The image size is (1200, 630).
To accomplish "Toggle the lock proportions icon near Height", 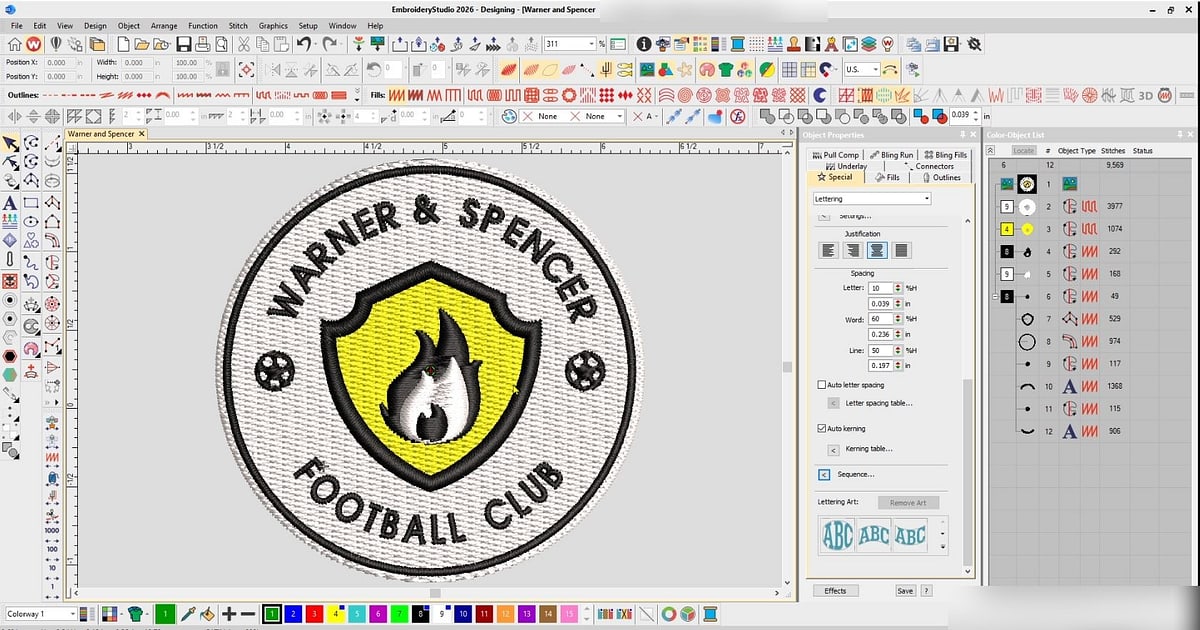I will tap(222, 69).
